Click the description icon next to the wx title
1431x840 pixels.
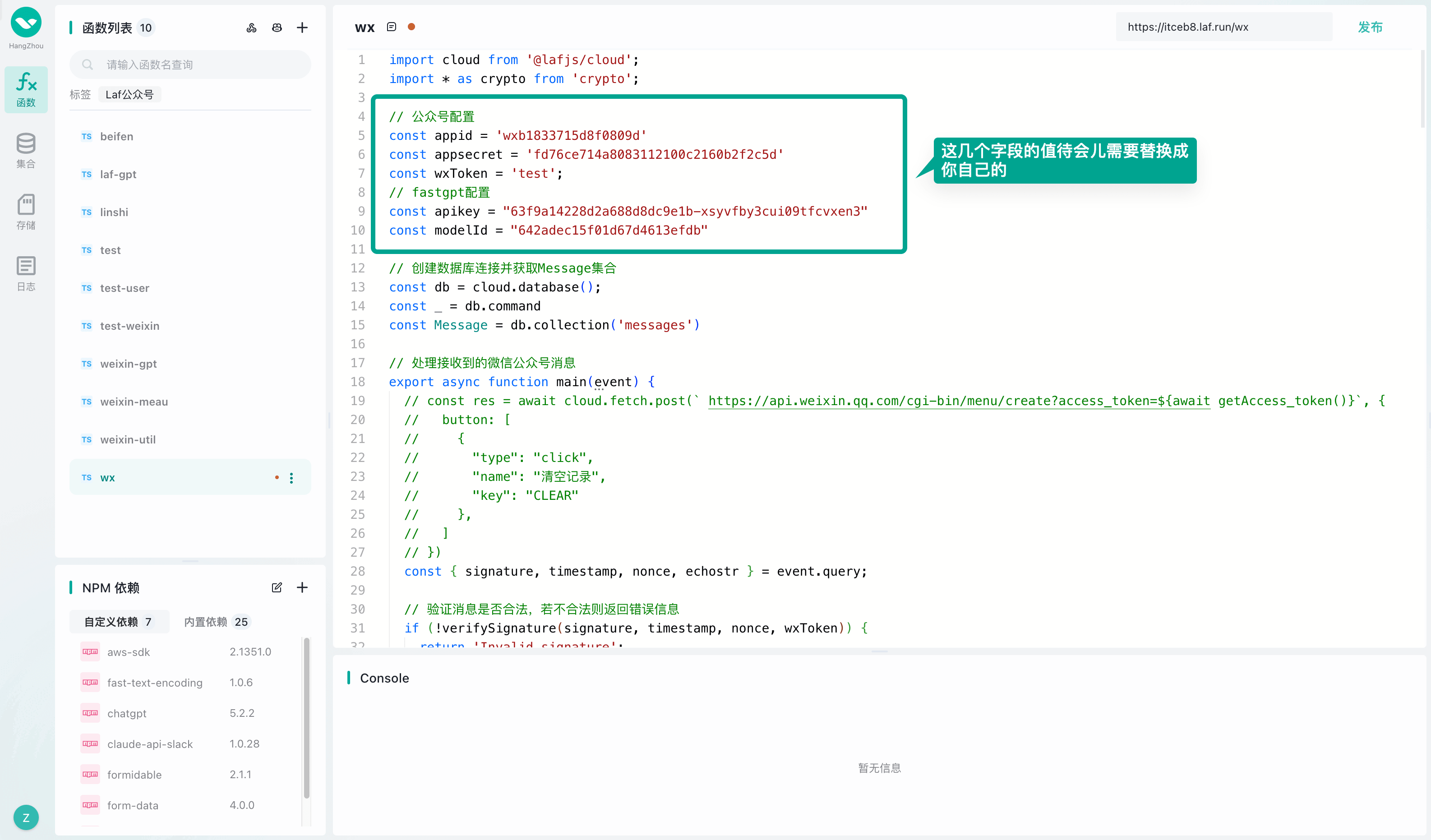tap(391, 27)
